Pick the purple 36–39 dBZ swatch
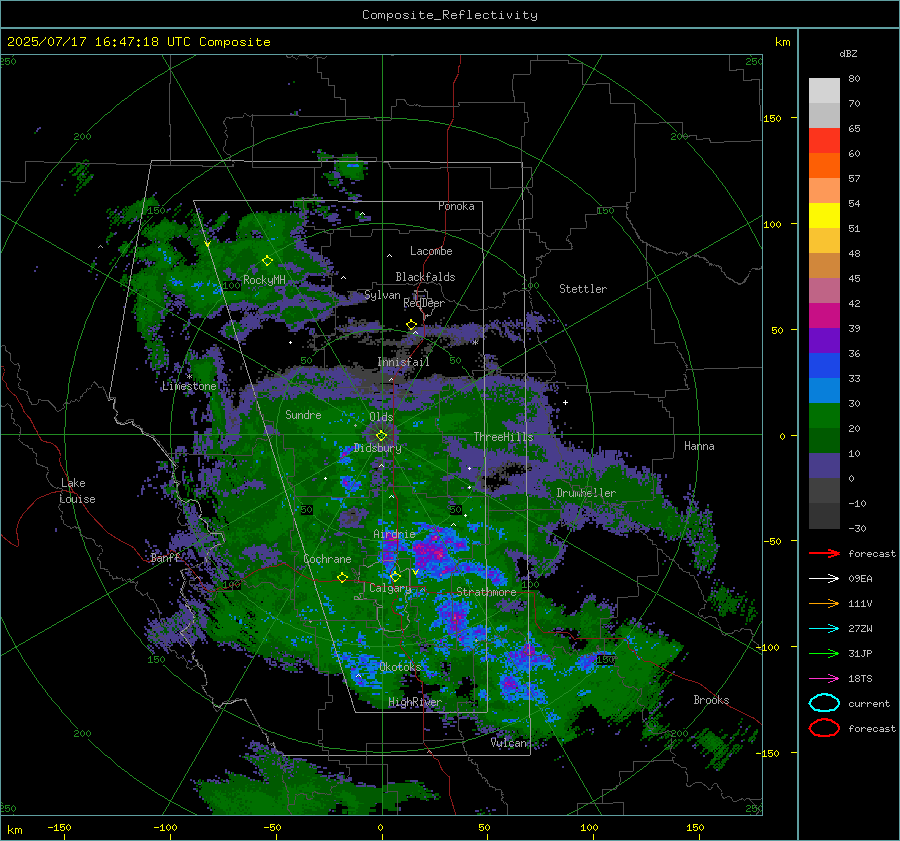The height and width of the screenshot is (841, 900). [x=824, y=341]
